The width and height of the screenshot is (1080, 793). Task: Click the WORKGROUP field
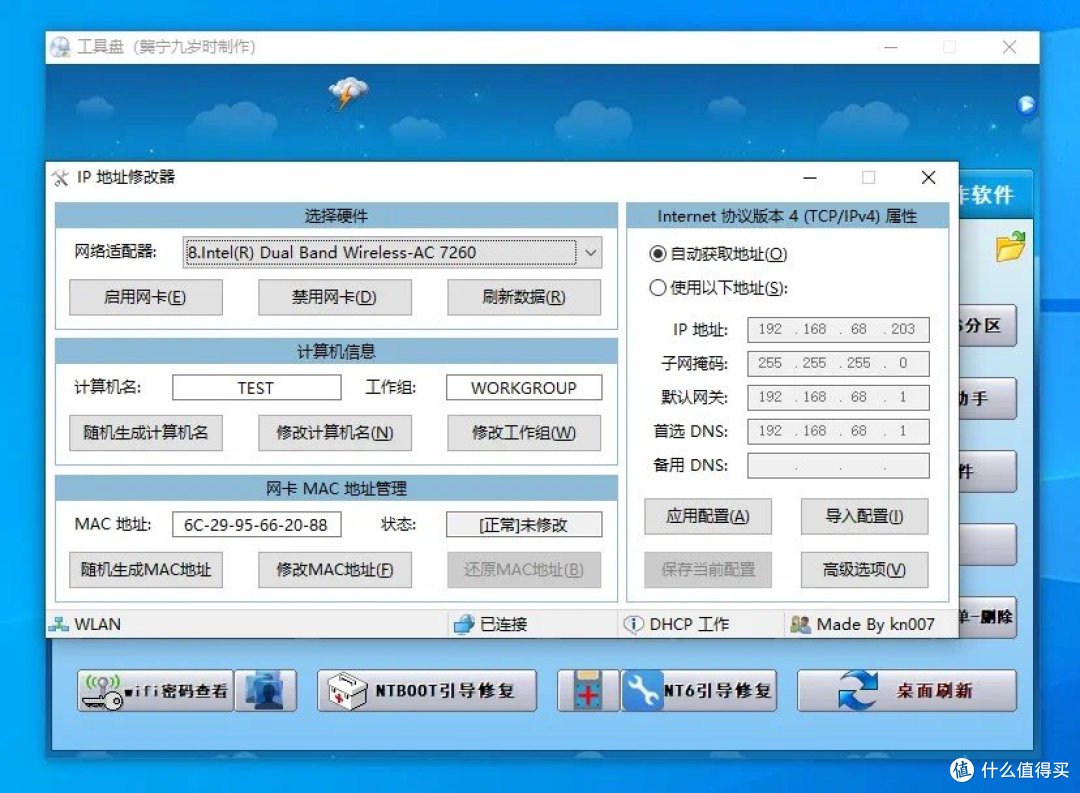(523, 388)
